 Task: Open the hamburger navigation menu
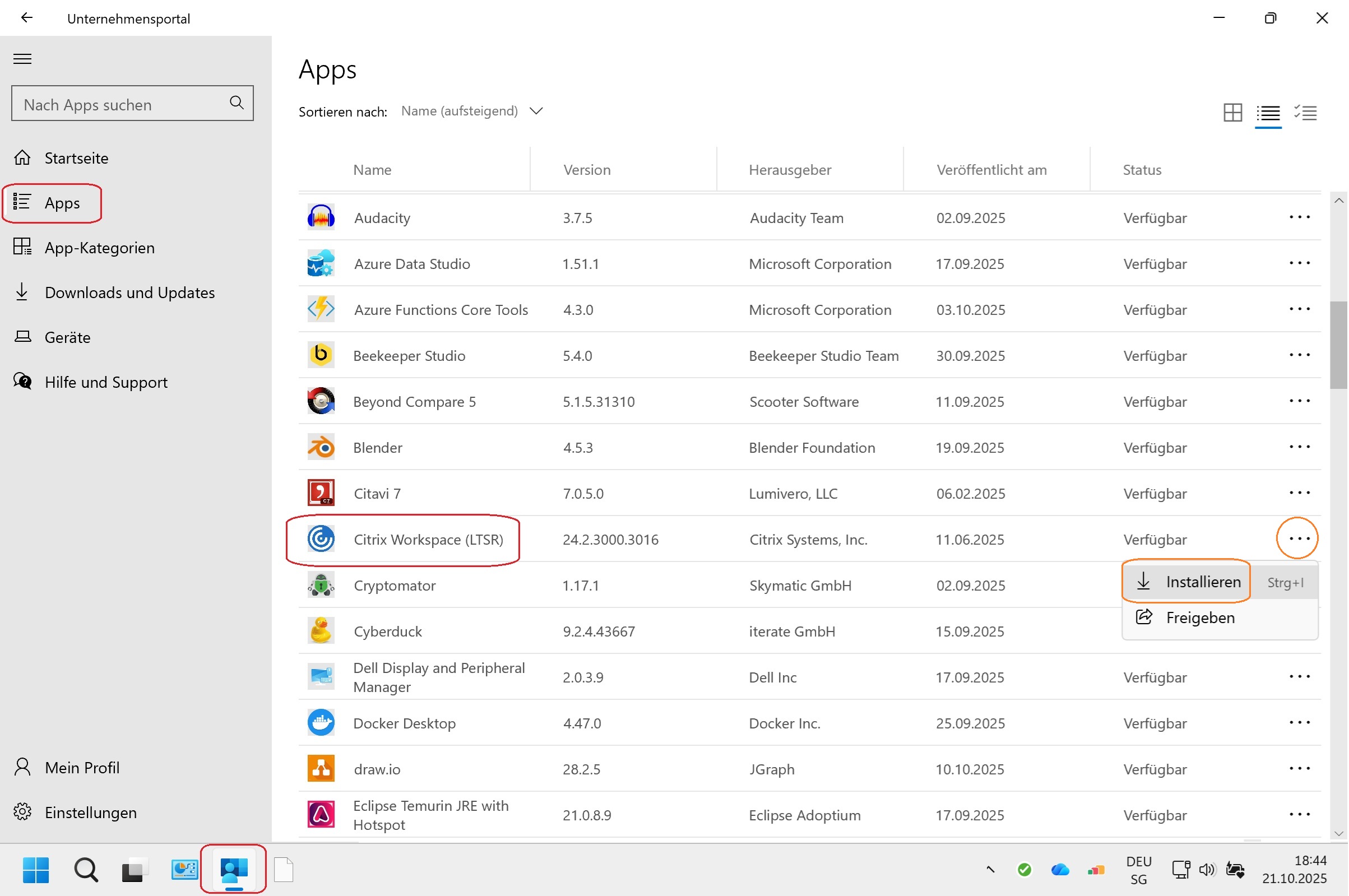click(x=22, y=58)
